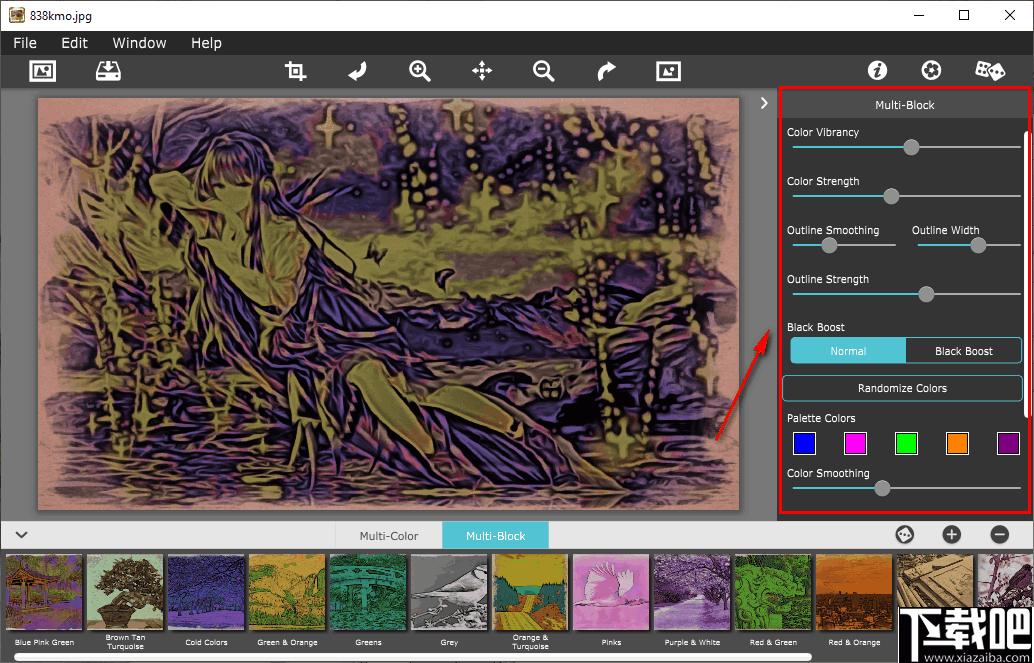Viewport: 1034px width, 663px height.
Task: Select the Crop tool
Action: [295, 71]
